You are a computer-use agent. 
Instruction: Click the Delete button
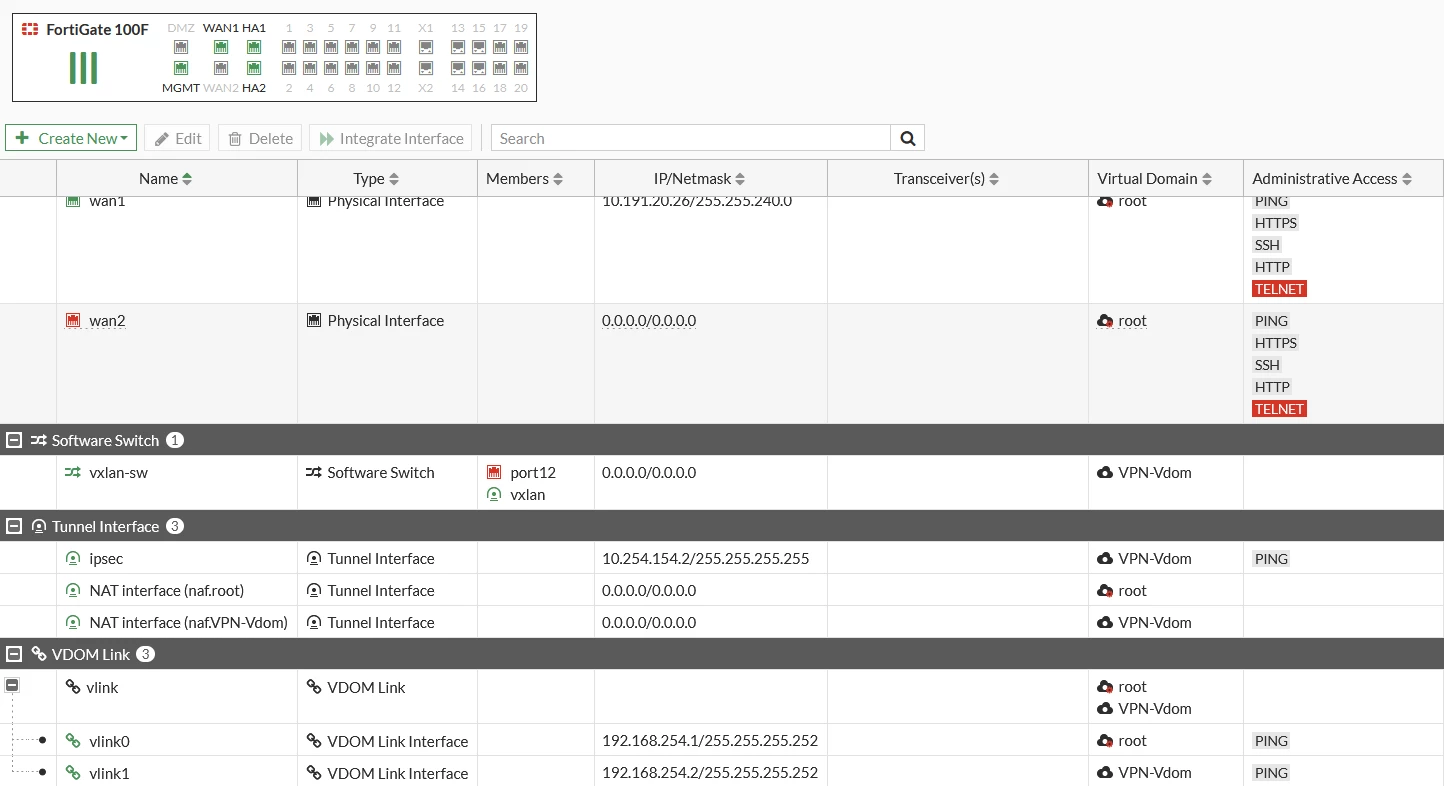coord(260,138)
